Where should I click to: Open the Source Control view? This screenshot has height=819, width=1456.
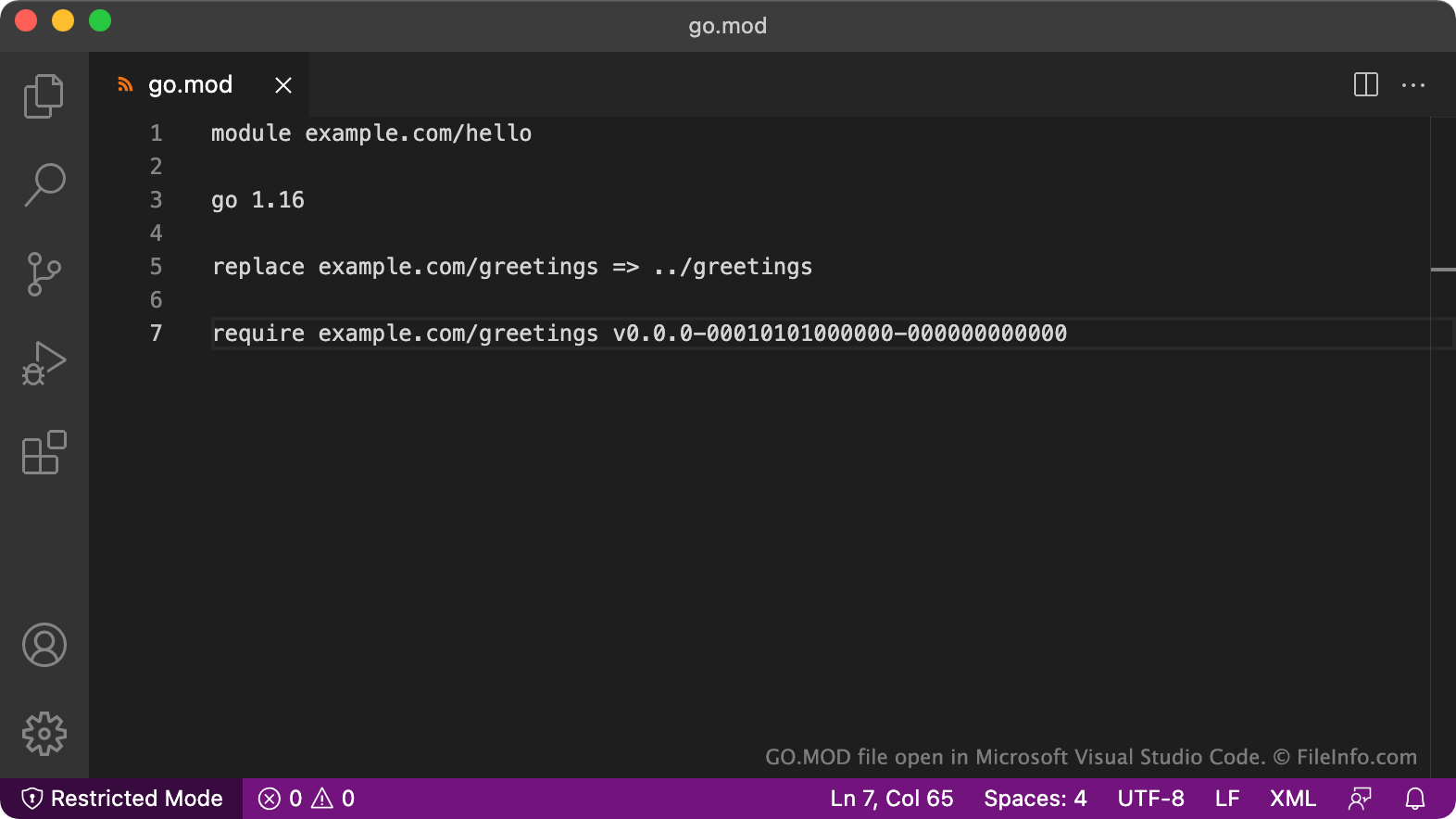click(x=44, y=274)
